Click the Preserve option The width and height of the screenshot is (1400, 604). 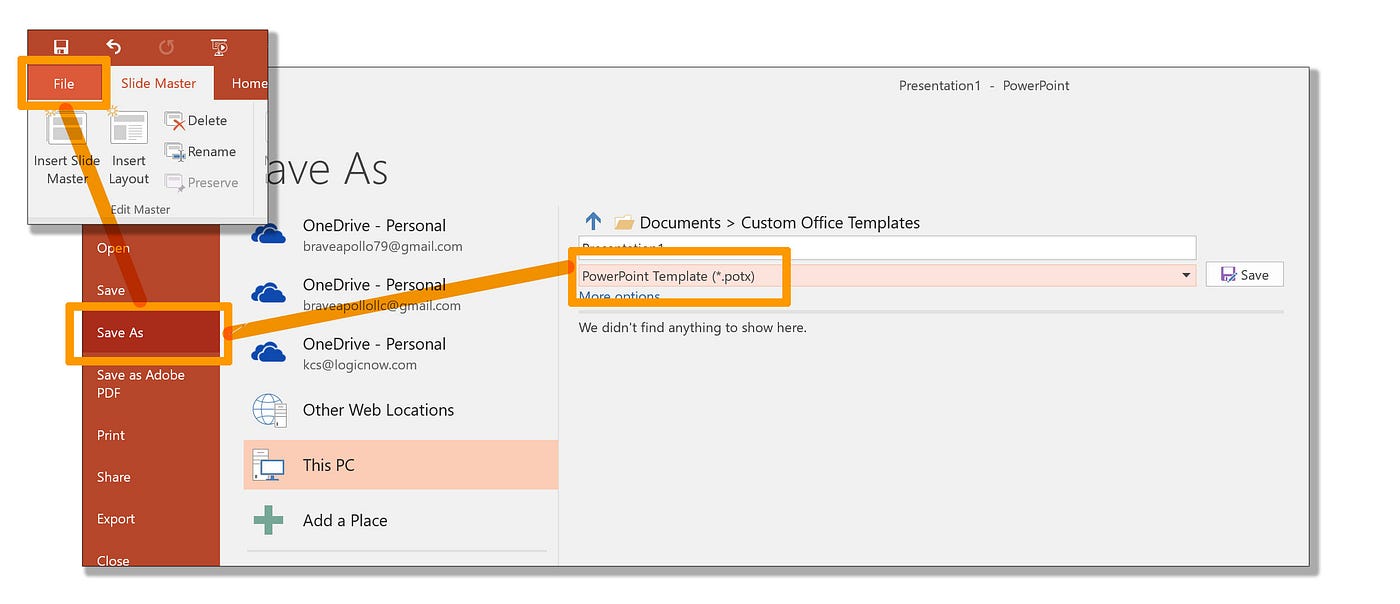coord(202,182)
